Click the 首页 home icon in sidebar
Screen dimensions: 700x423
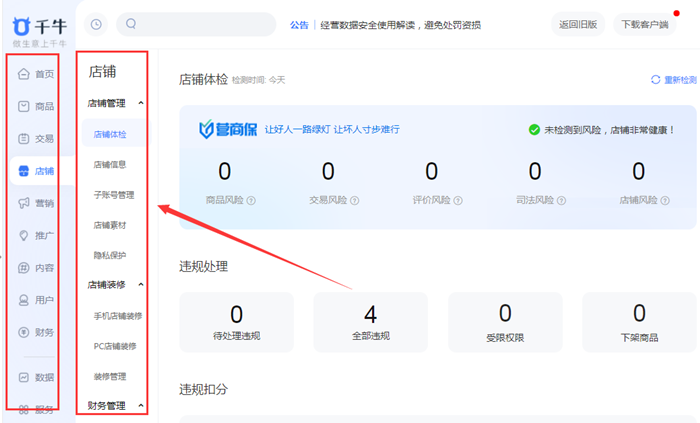[x=24, y=74]
